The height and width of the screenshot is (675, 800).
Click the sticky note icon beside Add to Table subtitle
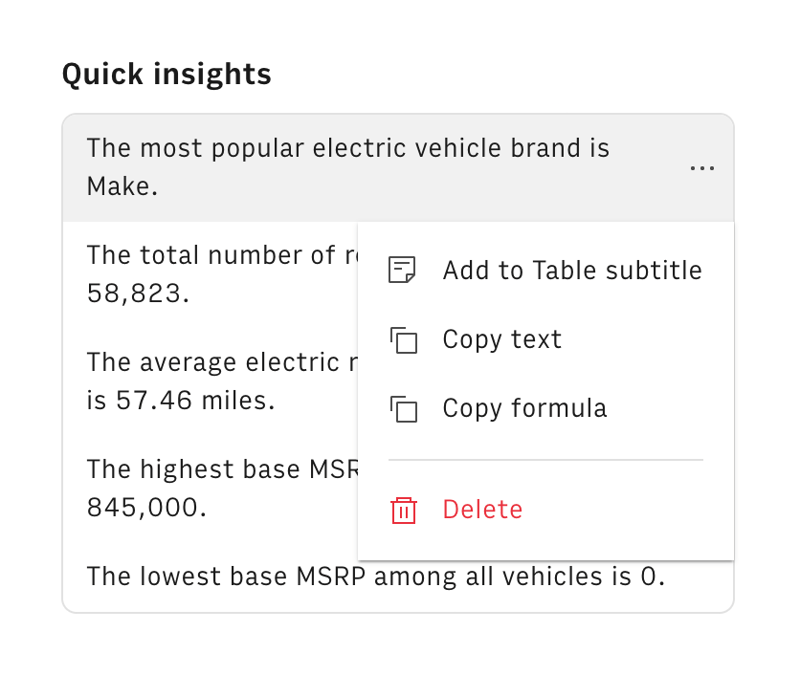coord(402,271)
